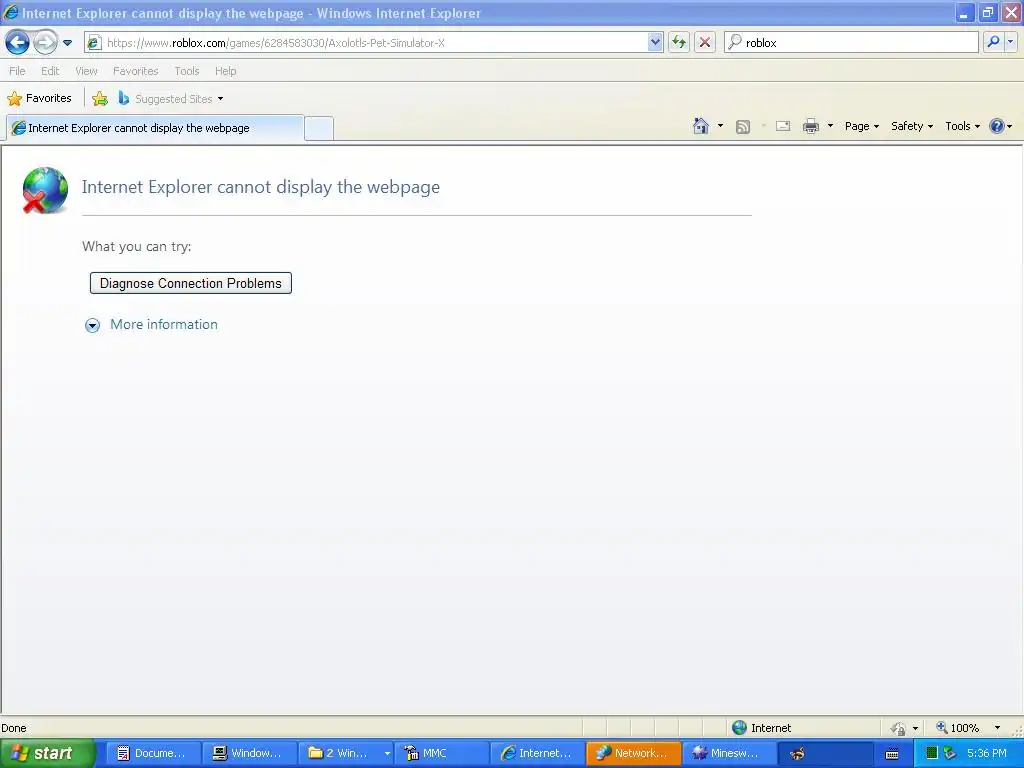Click the Read Mail envelope icon
The image size is (1024, 768).
point(782,126)
